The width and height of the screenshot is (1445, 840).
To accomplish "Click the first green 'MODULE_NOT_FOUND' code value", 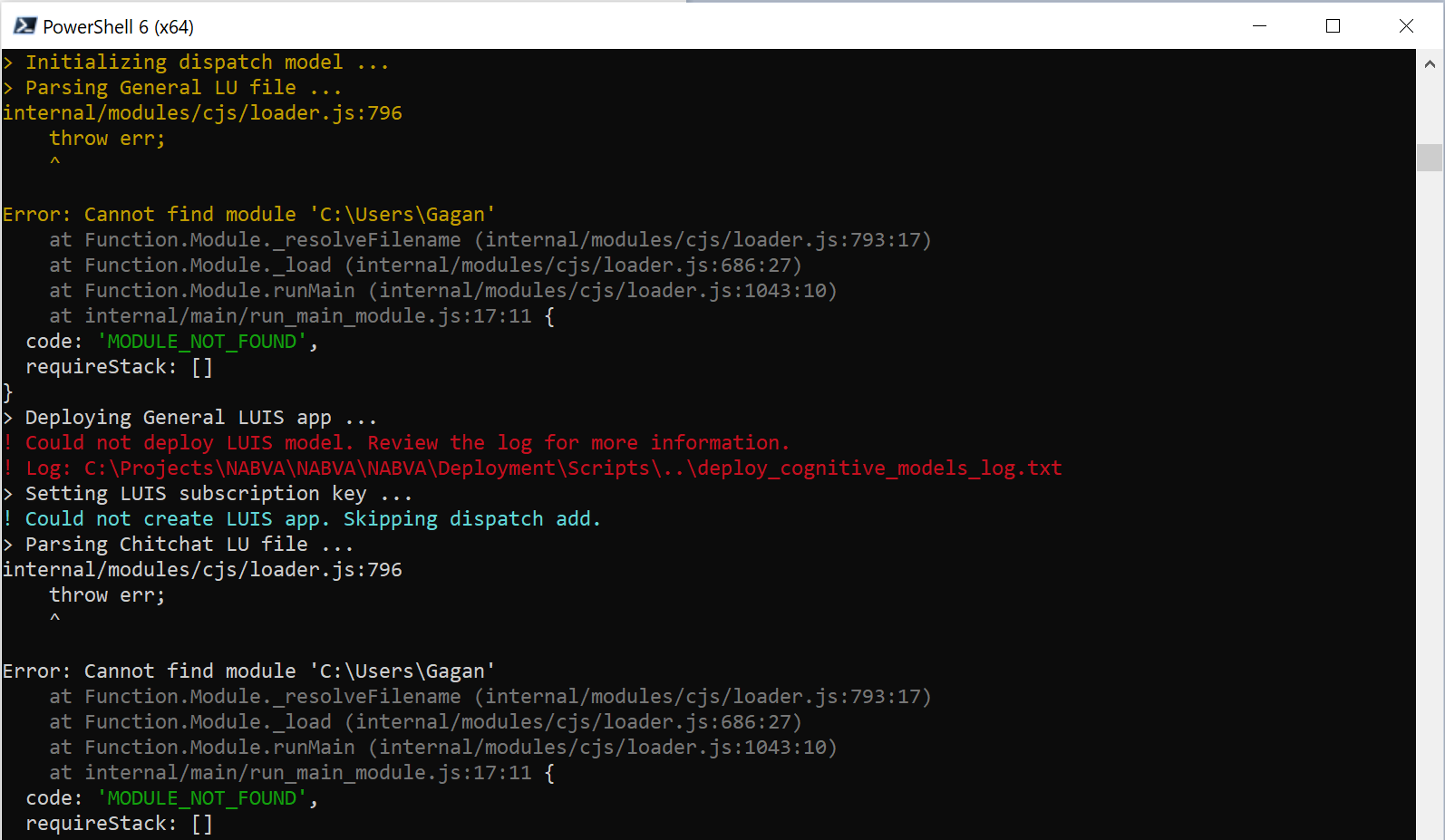I will 201,342.
